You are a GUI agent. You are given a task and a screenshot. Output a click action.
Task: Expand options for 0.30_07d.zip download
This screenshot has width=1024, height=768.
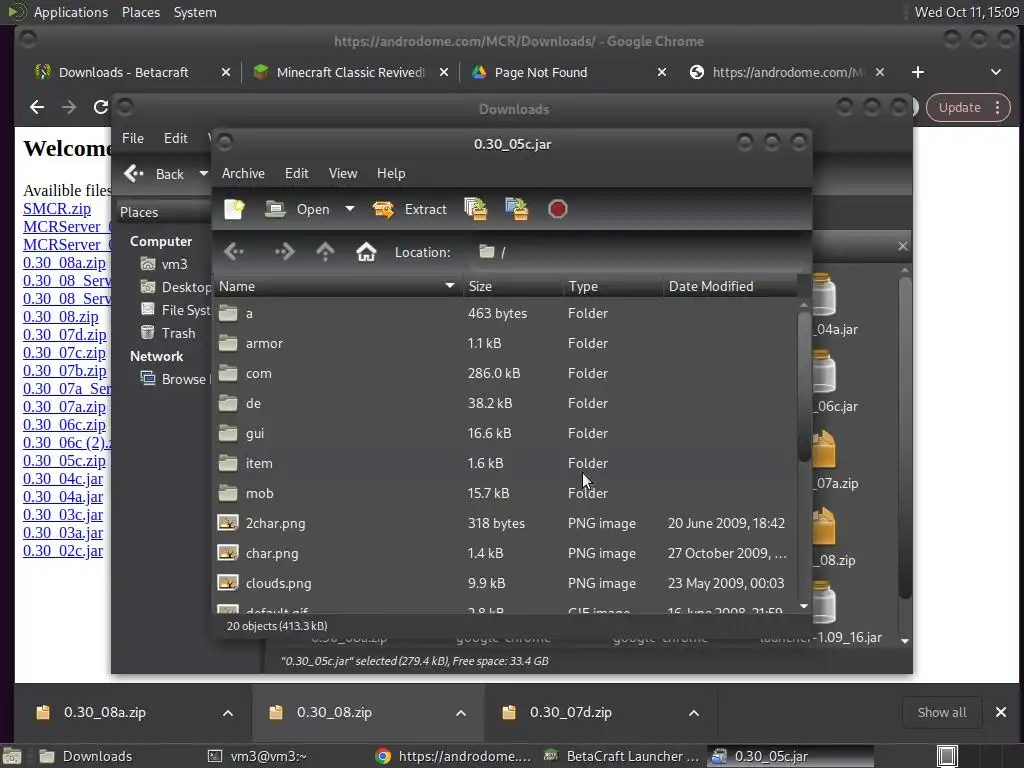(694, 713)
